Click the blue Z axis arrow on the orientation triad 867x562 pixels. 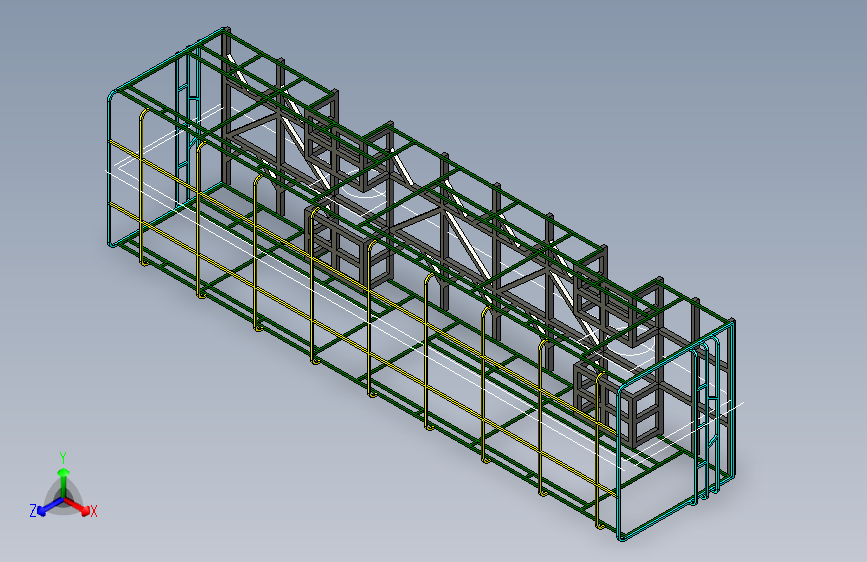tap(51, 506)
